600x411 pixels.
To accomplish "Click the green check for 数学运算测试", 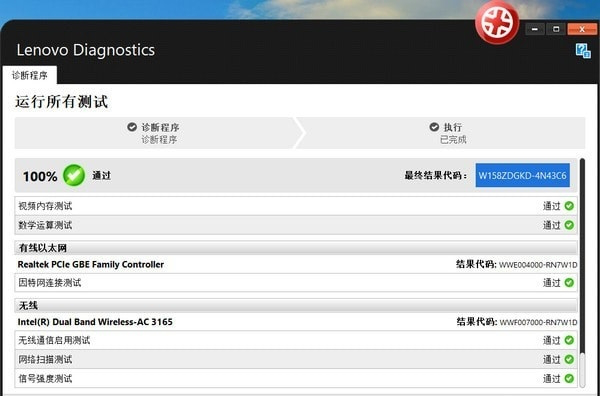I will tap(569, 225).
